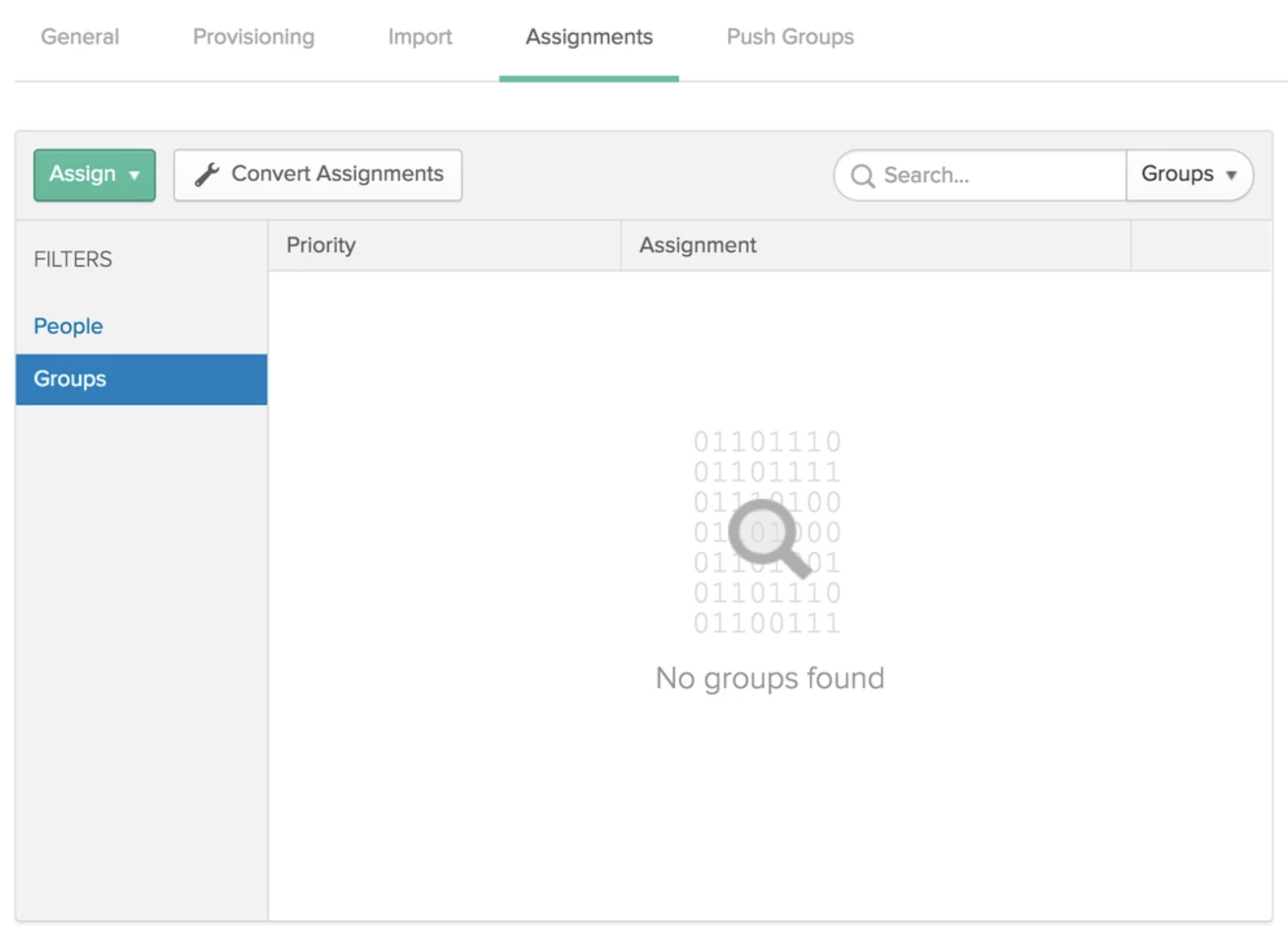Click the Assignment column header
This screenshot has height=937, width=1288.
(697, 245)
